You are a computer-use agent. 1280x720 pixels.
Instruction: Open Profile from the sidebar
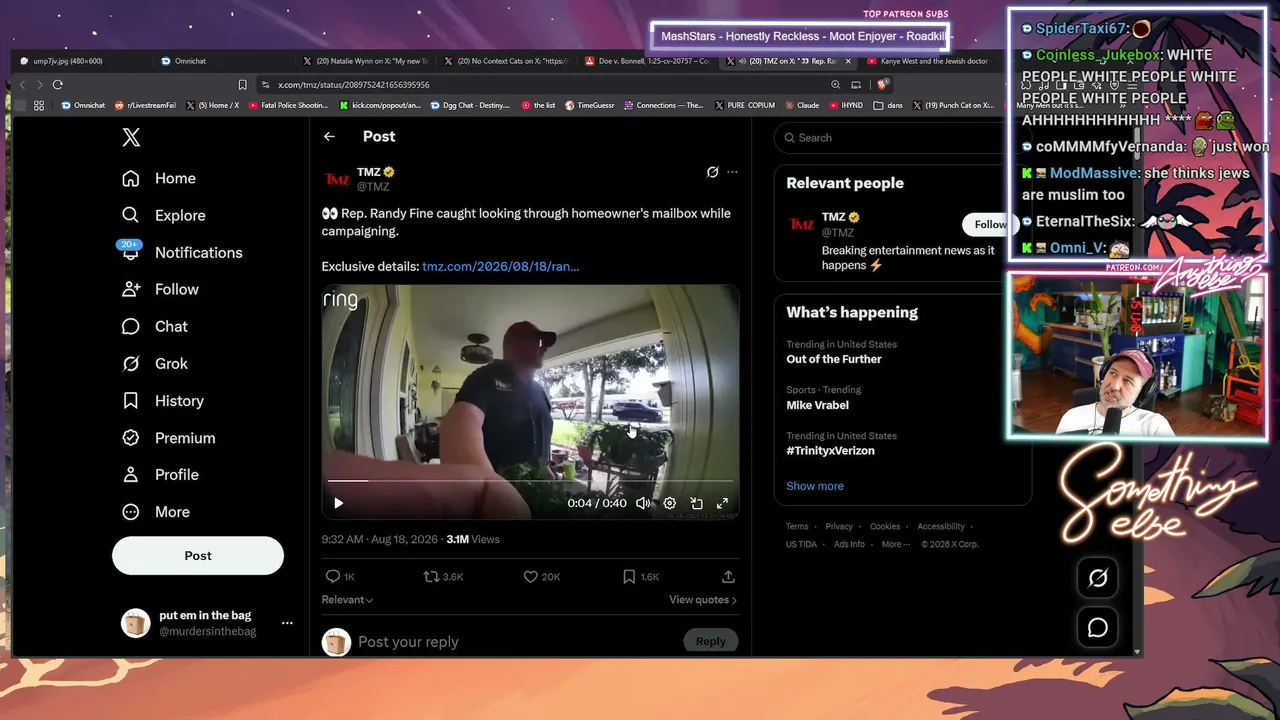click(160, 474)
